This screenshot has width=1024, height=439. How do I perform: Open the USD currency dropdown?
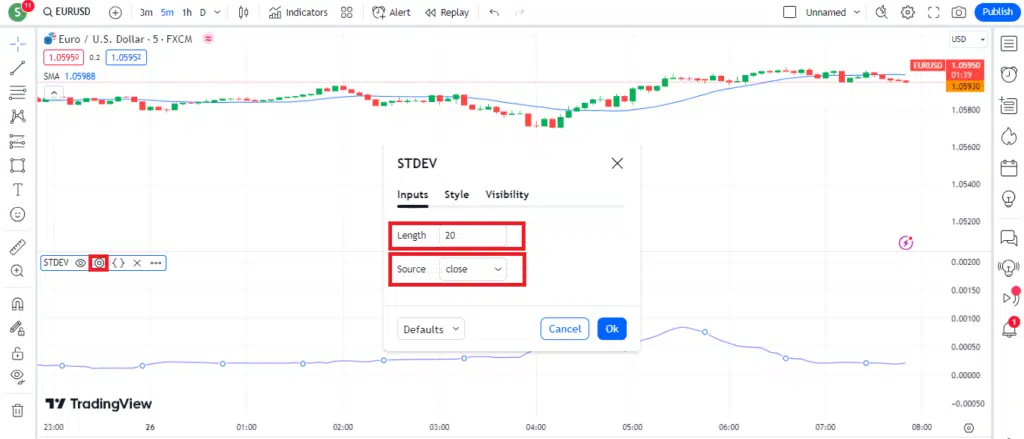967,40
